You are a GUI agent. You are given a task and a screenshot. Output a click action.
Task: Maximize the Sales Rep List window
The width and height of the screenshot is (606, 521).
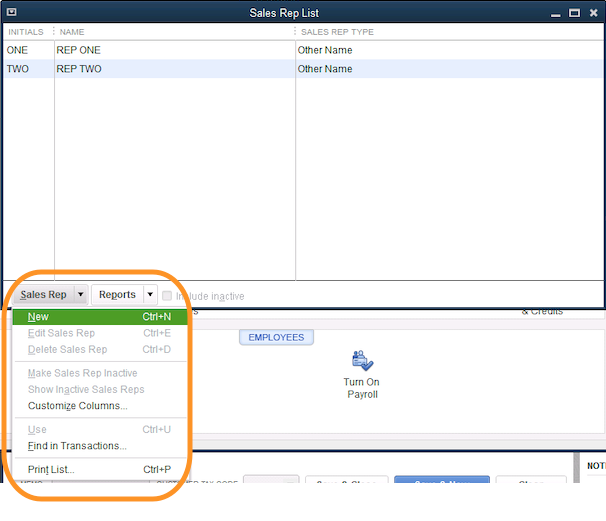click(x=574, y=12)
